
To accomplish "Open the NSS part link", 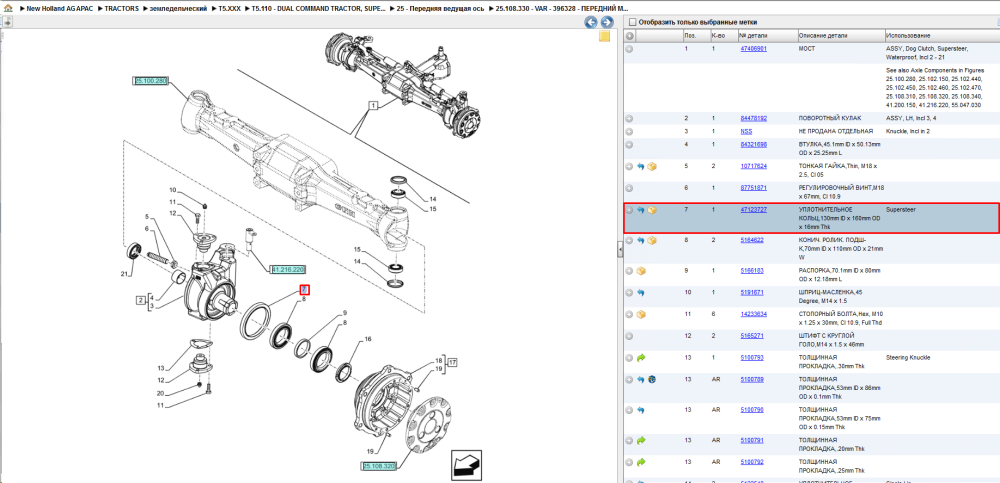I will [x=746, y=131].
